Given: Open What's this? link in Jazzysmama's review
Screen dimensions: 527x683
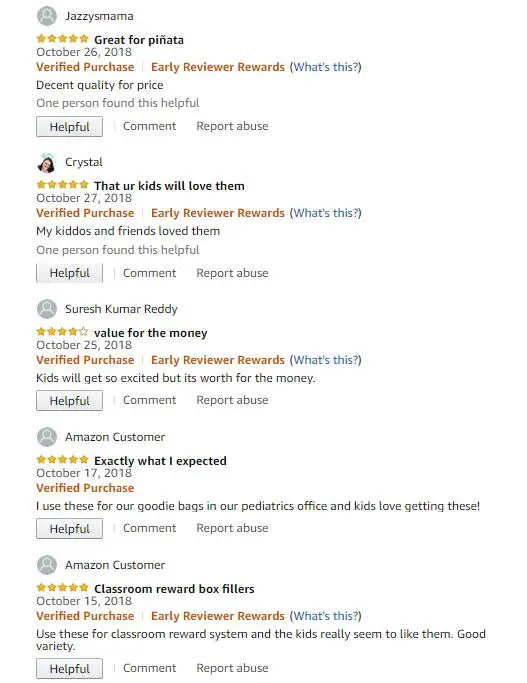Looking at the screenshot, I should [x=326, y=67].
